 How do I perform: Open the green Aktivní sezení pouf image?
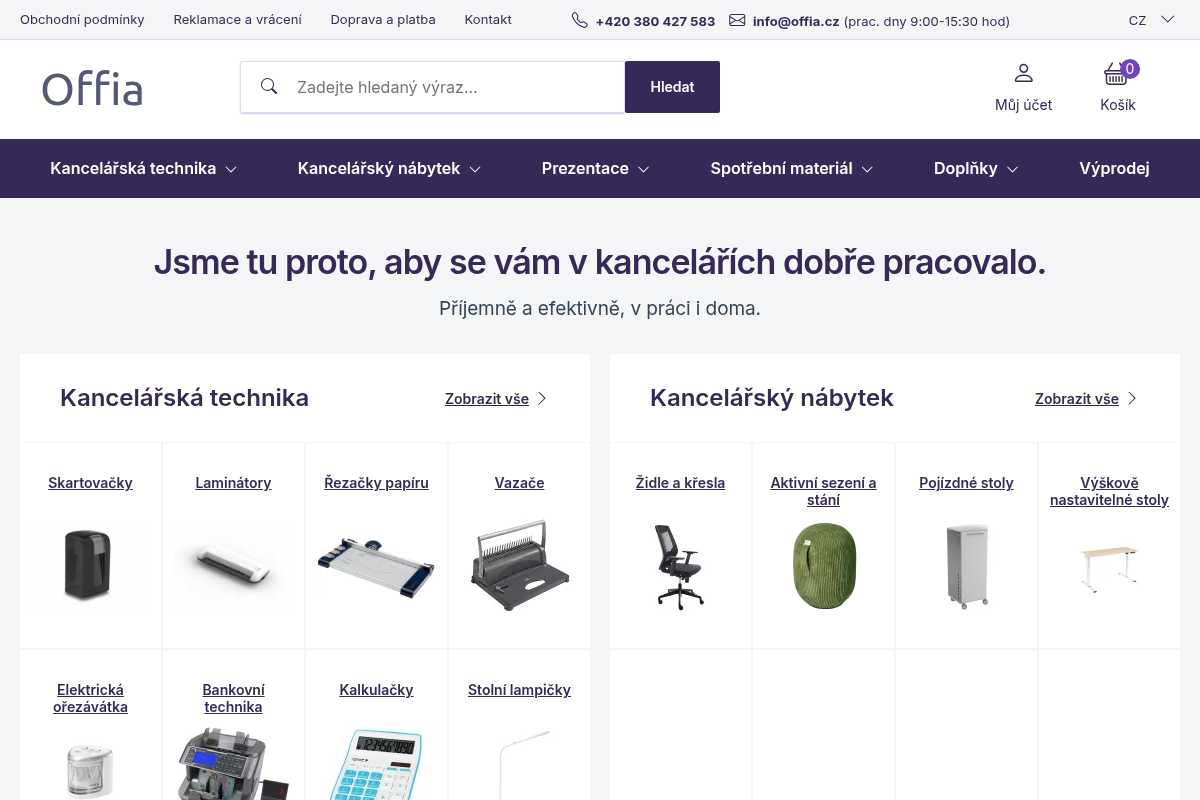823,566
